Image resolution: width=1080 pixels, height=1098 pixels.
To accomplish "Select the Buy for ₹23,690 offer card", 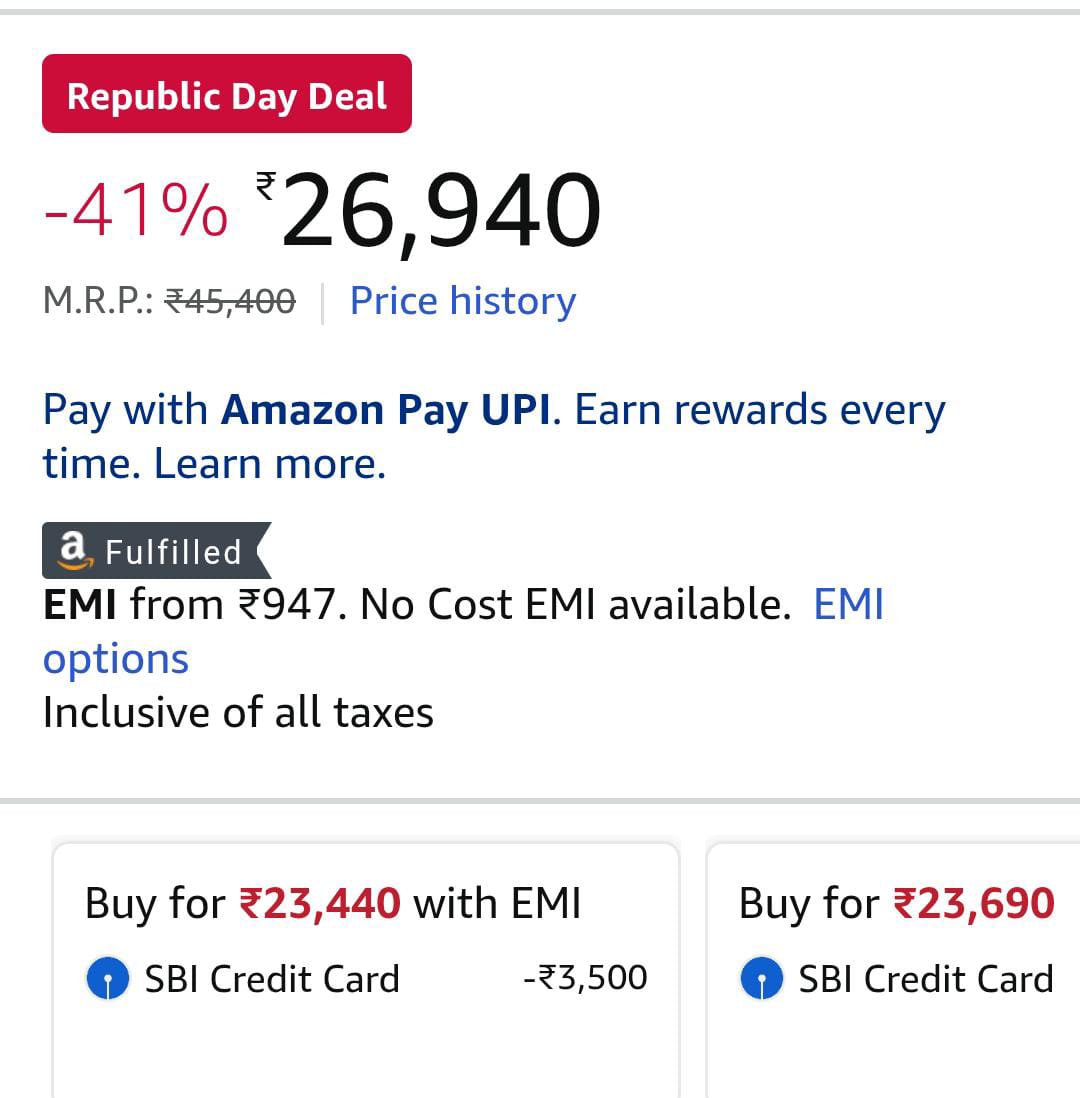I will coord(896,904).
